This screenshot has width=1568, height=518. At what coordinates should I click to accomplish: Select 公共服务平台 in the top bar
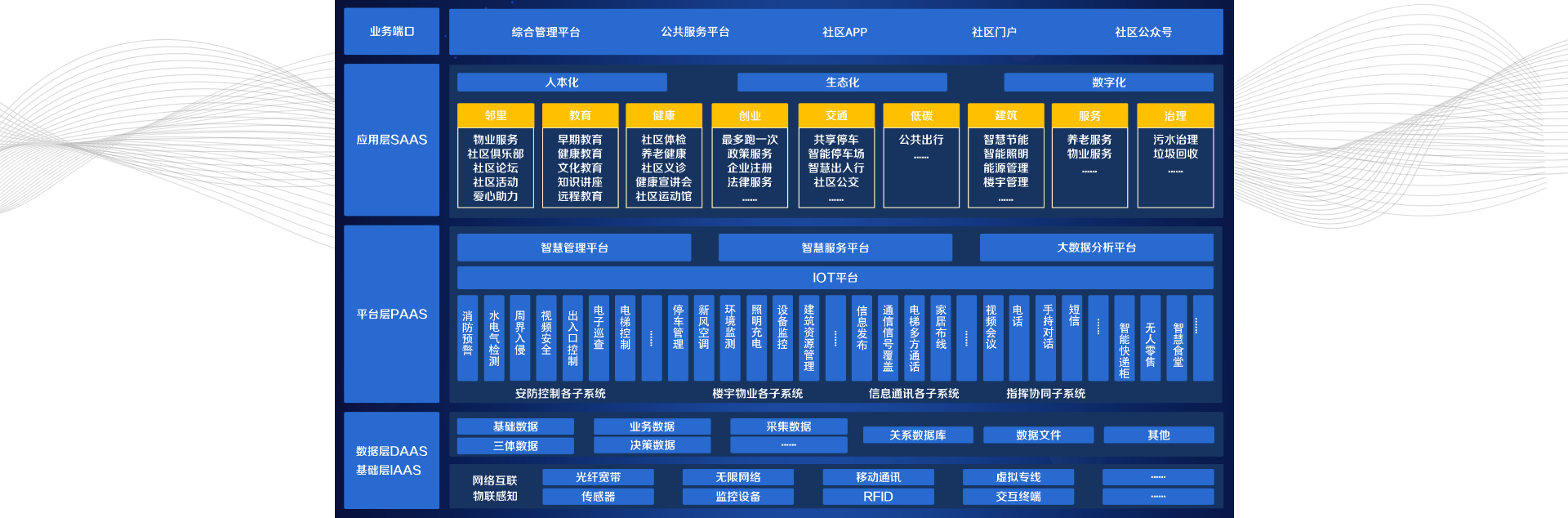pyautogui.click(x=695, y=32)
